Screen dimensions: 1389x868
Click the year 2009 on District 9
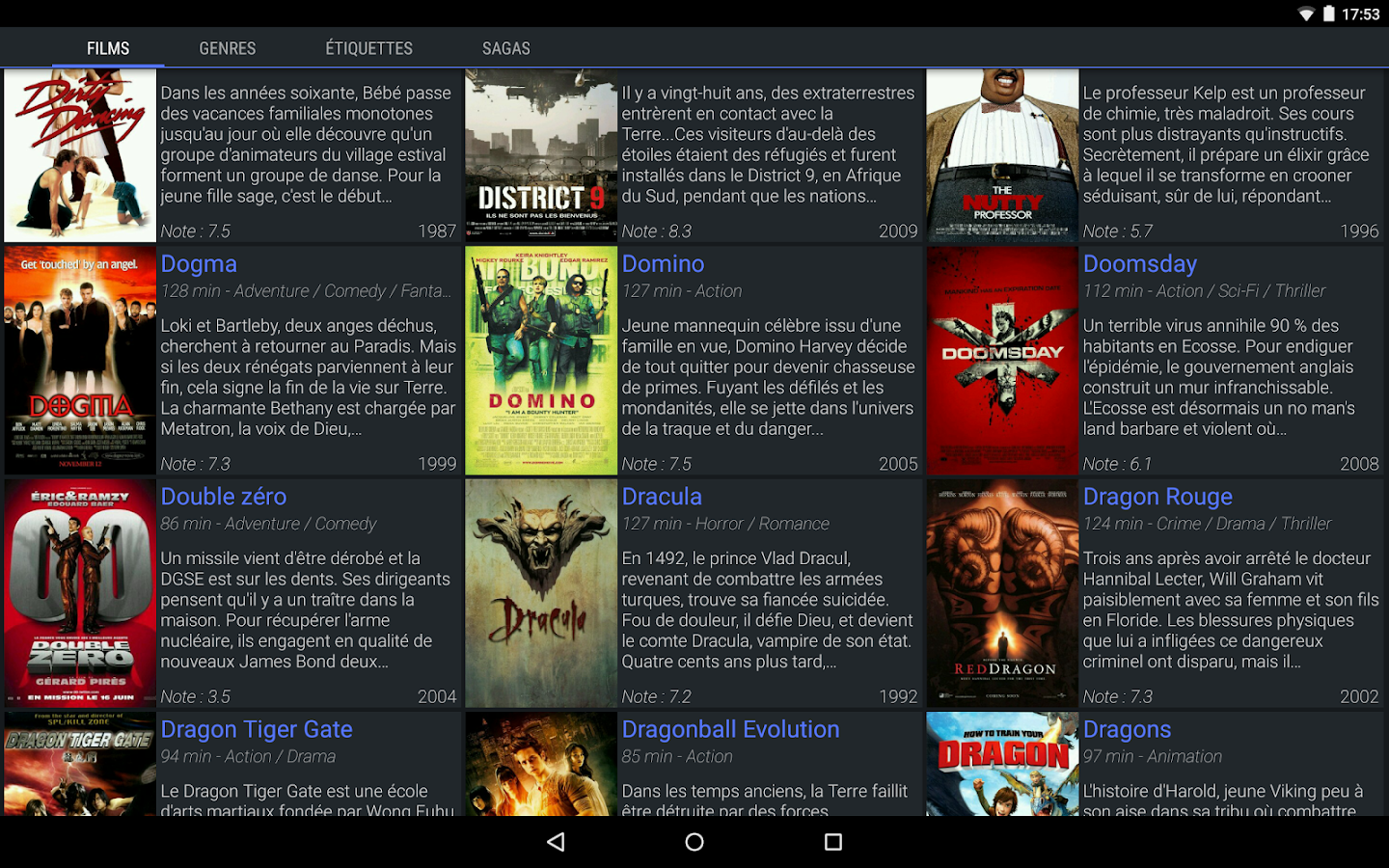[x=898, y=231]
